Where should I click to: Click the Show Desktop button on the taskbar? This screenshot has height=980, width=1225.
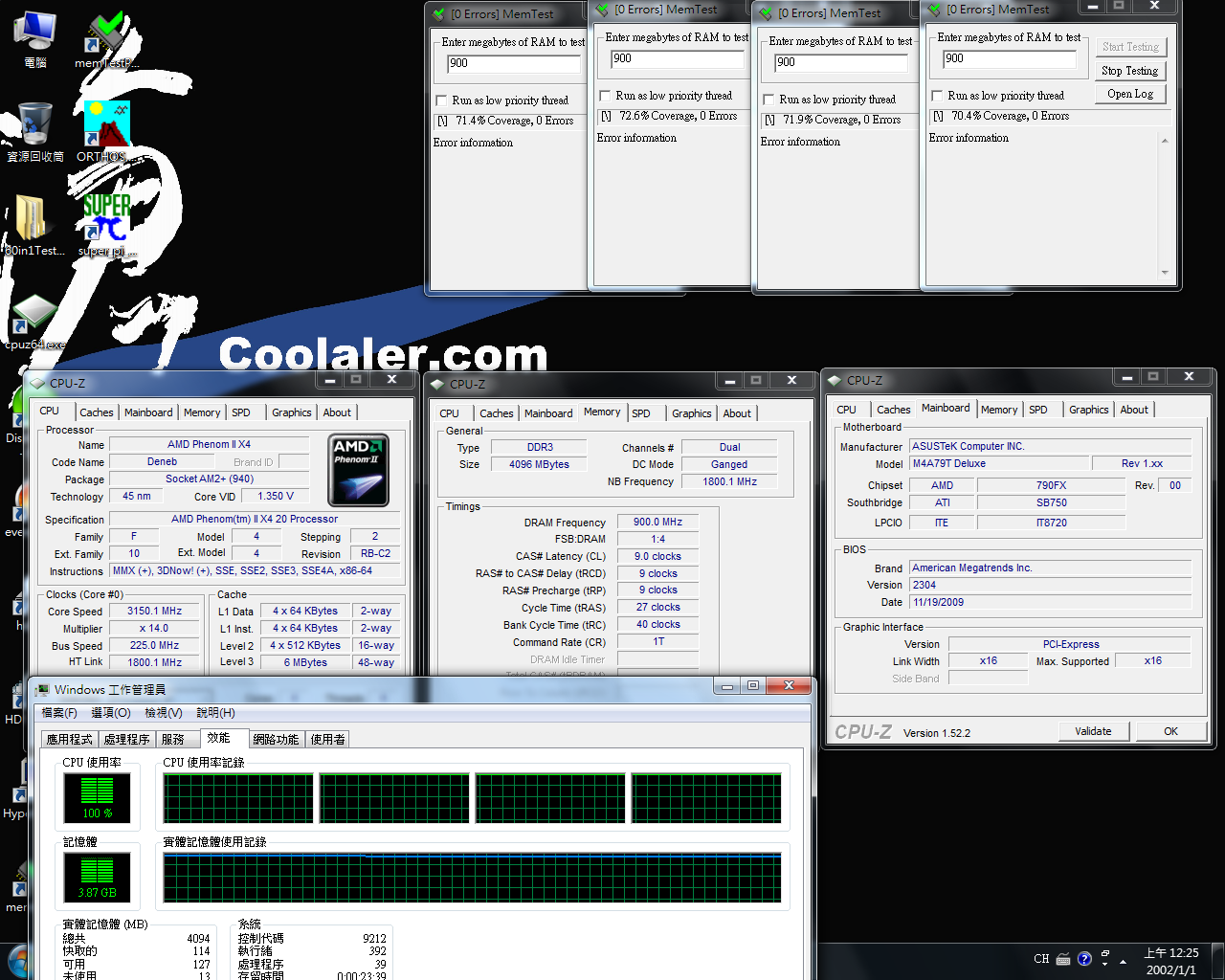(1218, 961)
